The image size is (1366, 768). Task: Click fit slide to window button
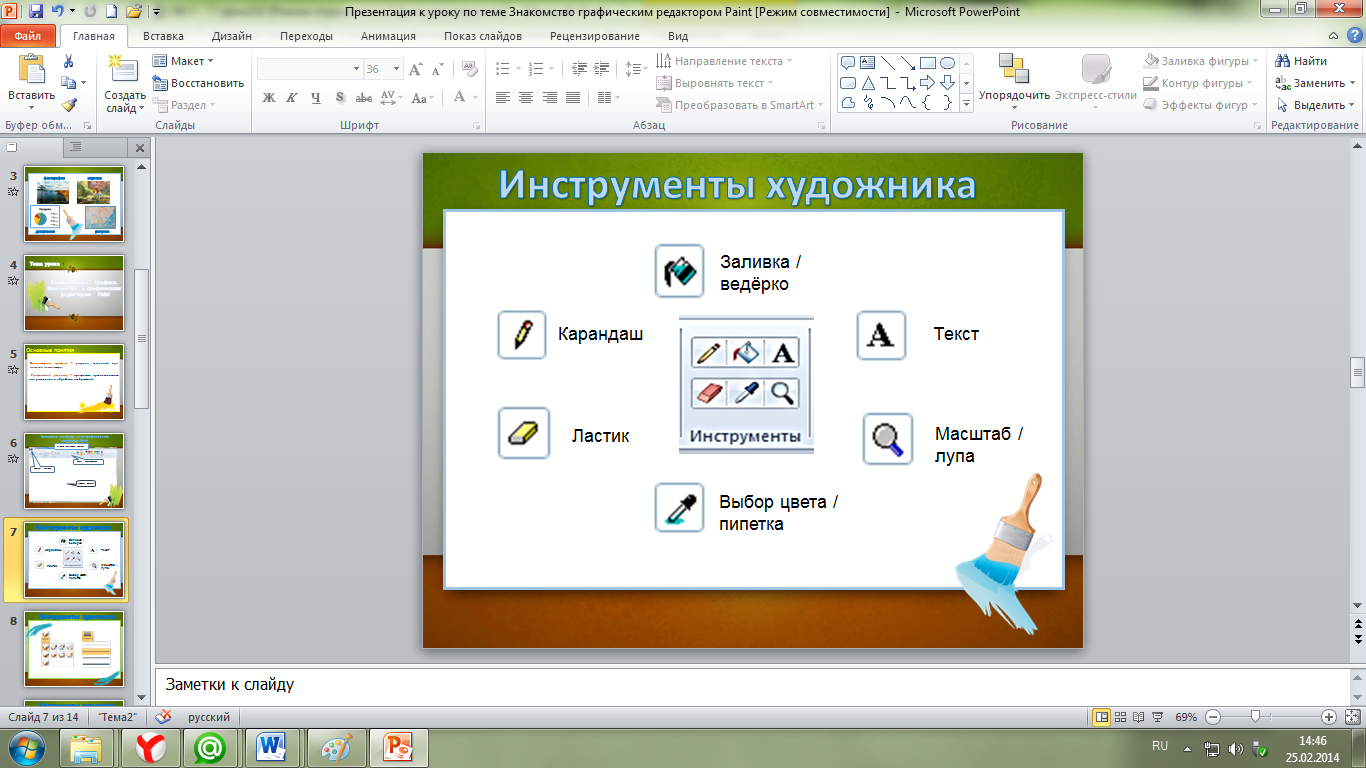point(1351,717)
